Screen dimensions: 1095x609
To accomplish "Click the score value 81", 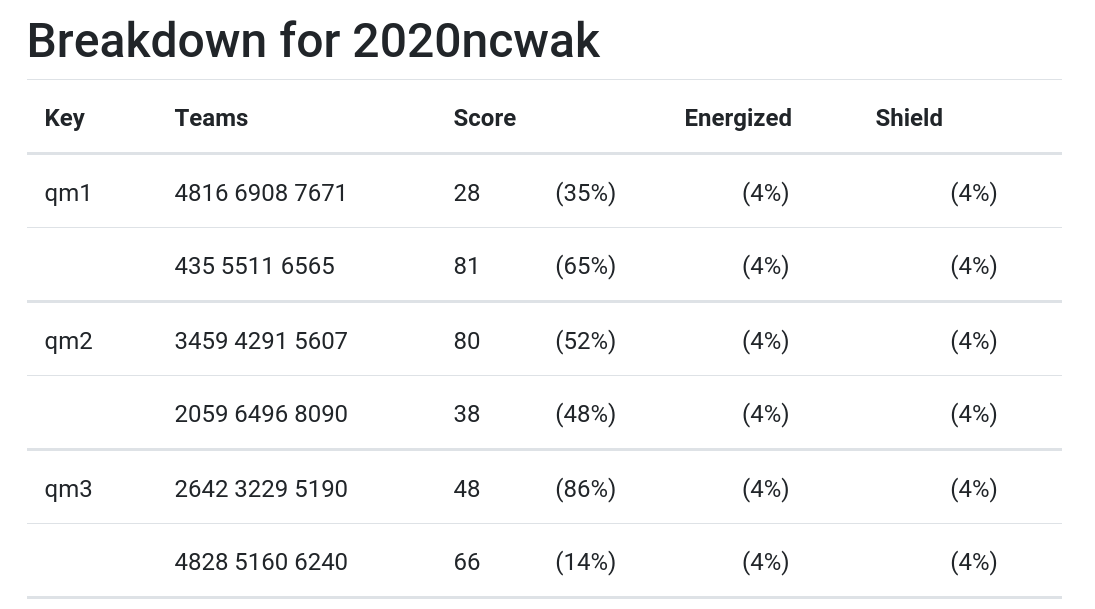I will [466, 266].
